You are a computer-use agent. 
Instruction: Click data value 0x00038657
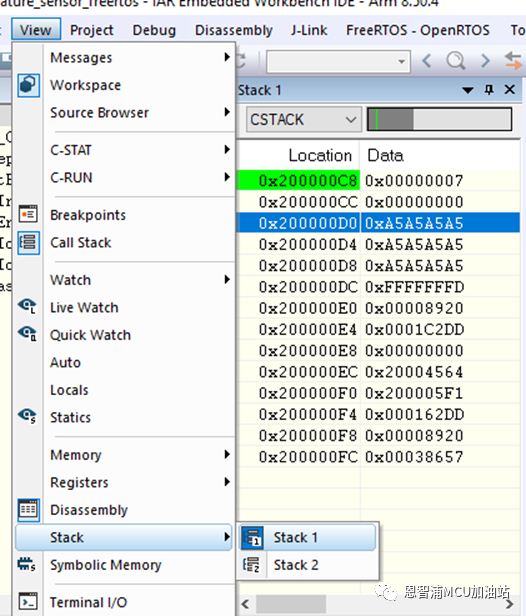pos(414,456)
